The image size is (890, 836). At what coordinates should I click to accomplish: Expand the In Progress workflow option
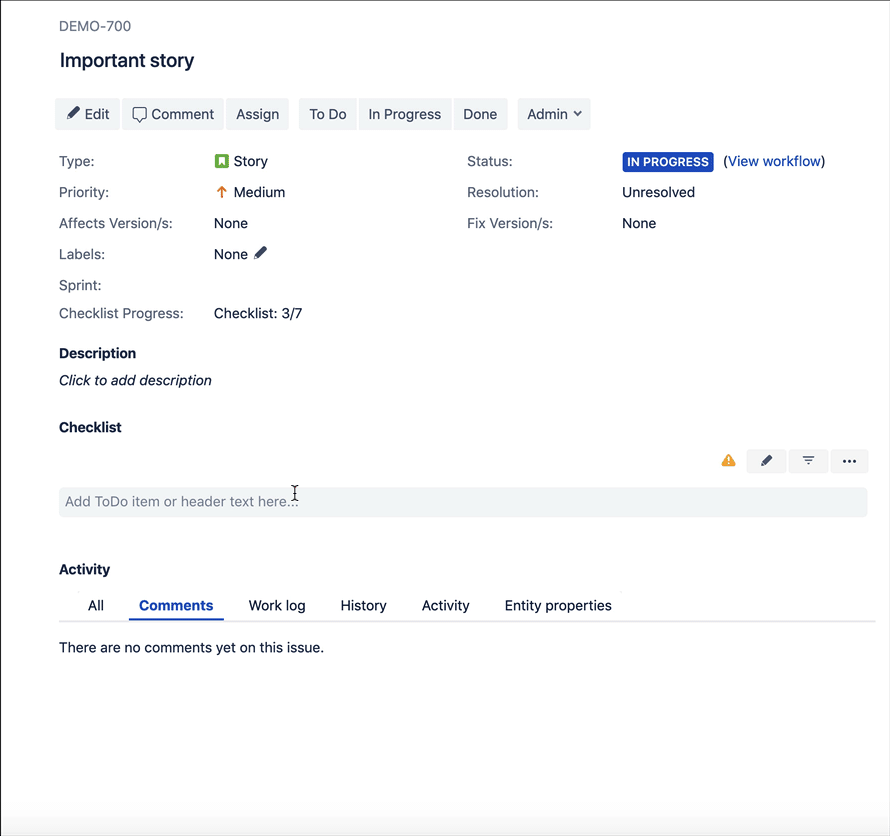coord(404,114)
